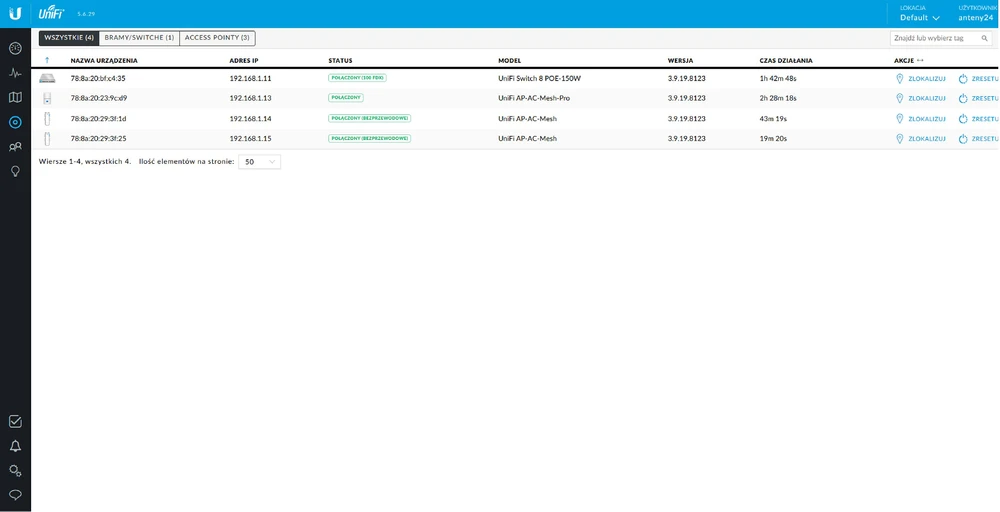This screenshot has height=512, width=1000.
Task: Click Zlokalizuj for the UniFi Switch 8 POE-150W
Action: point(920,78)
